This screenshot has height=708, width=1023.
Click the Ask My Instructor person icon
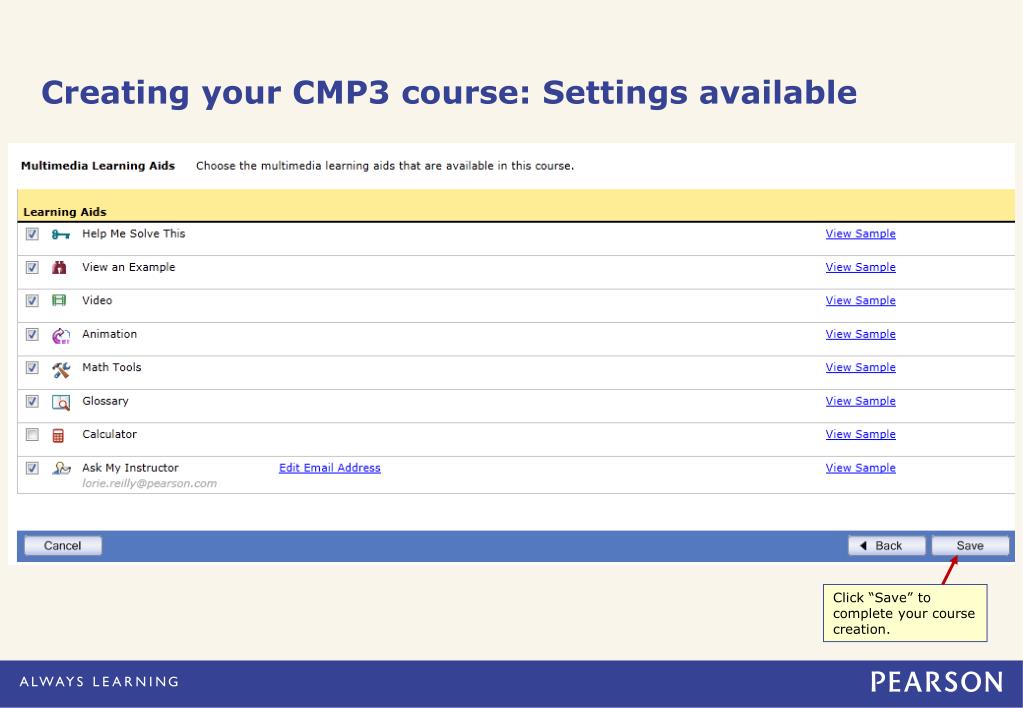tap(61, 468)
